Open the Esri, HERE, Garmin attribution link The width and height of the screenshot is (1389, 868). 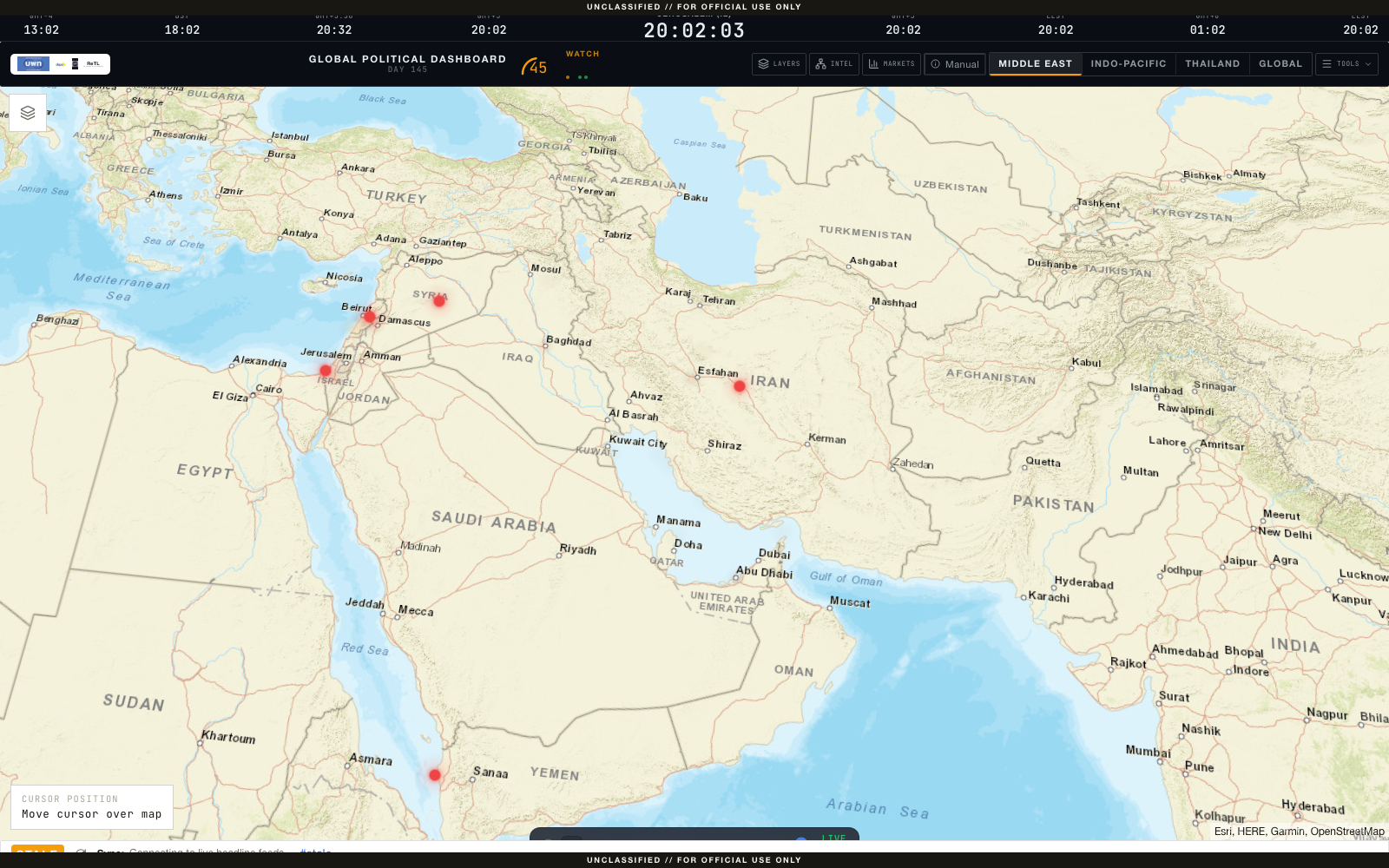tap(1299, 832)
